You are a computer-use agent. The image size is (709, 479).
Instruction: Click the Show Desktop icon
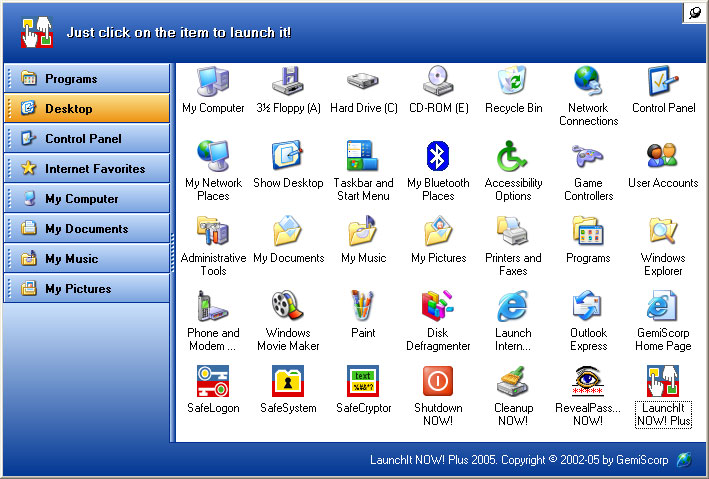288,156
